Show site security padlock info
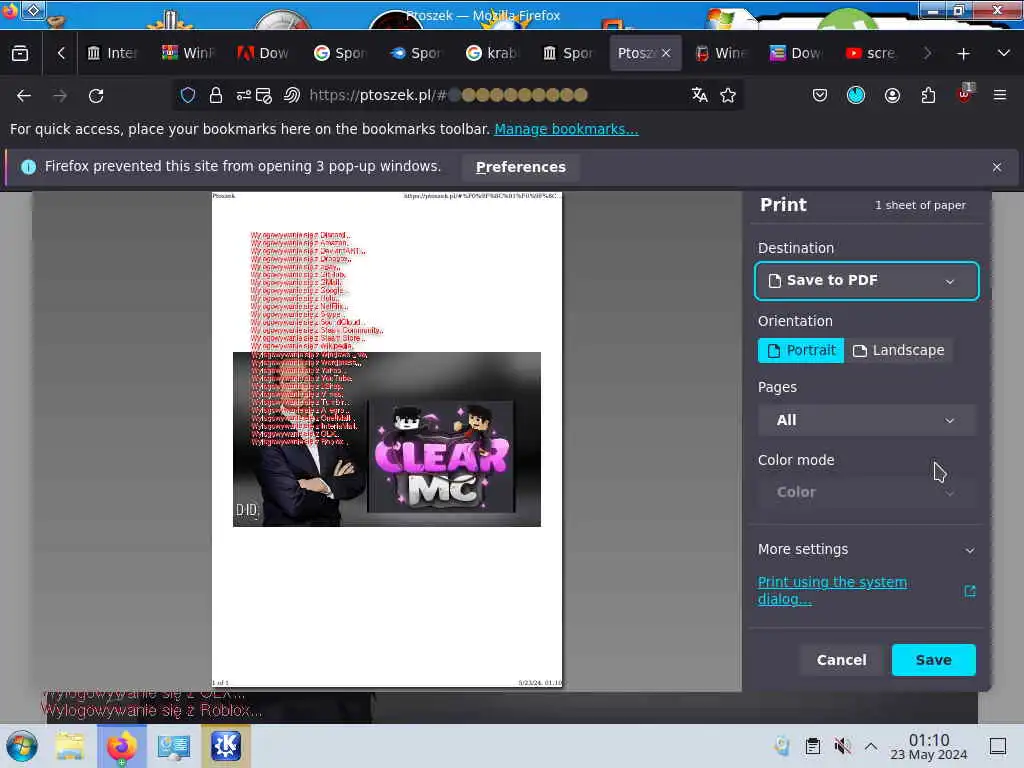The width and height of the screenshot is (1024, 768). 216,95
